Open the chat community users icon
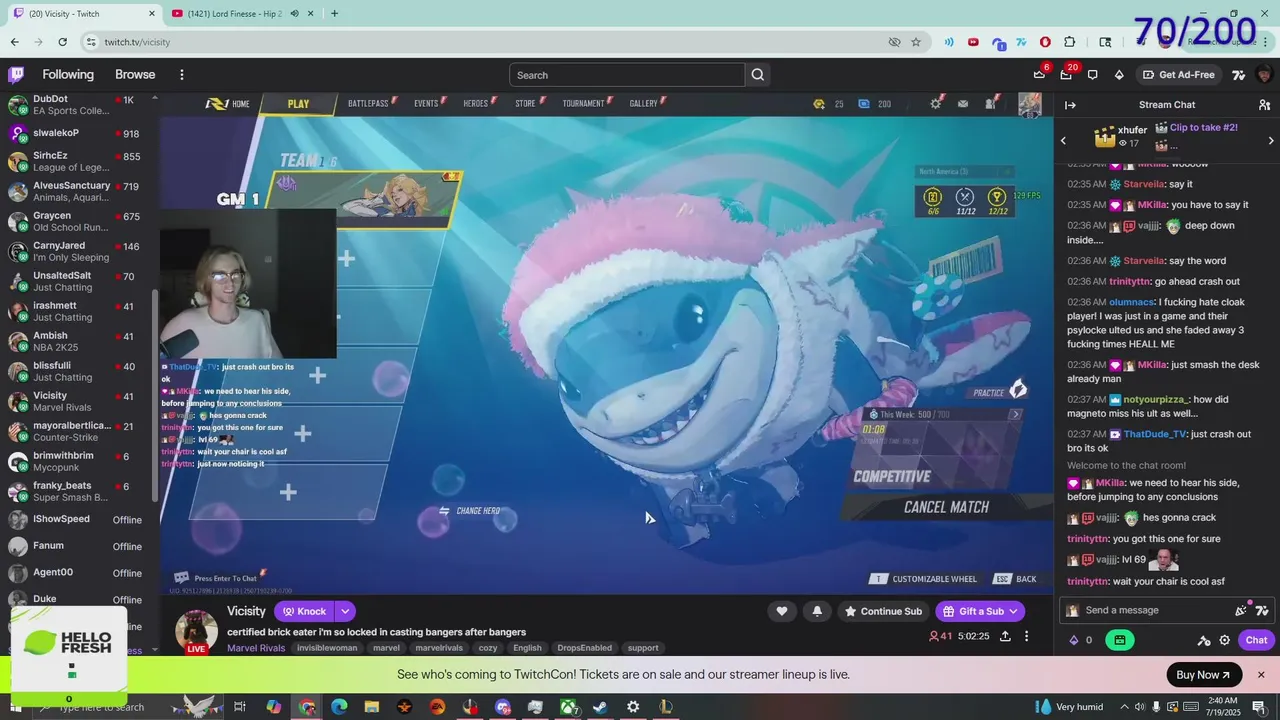The height and width of the screenshot is (720, 1280). point(1264,105)
